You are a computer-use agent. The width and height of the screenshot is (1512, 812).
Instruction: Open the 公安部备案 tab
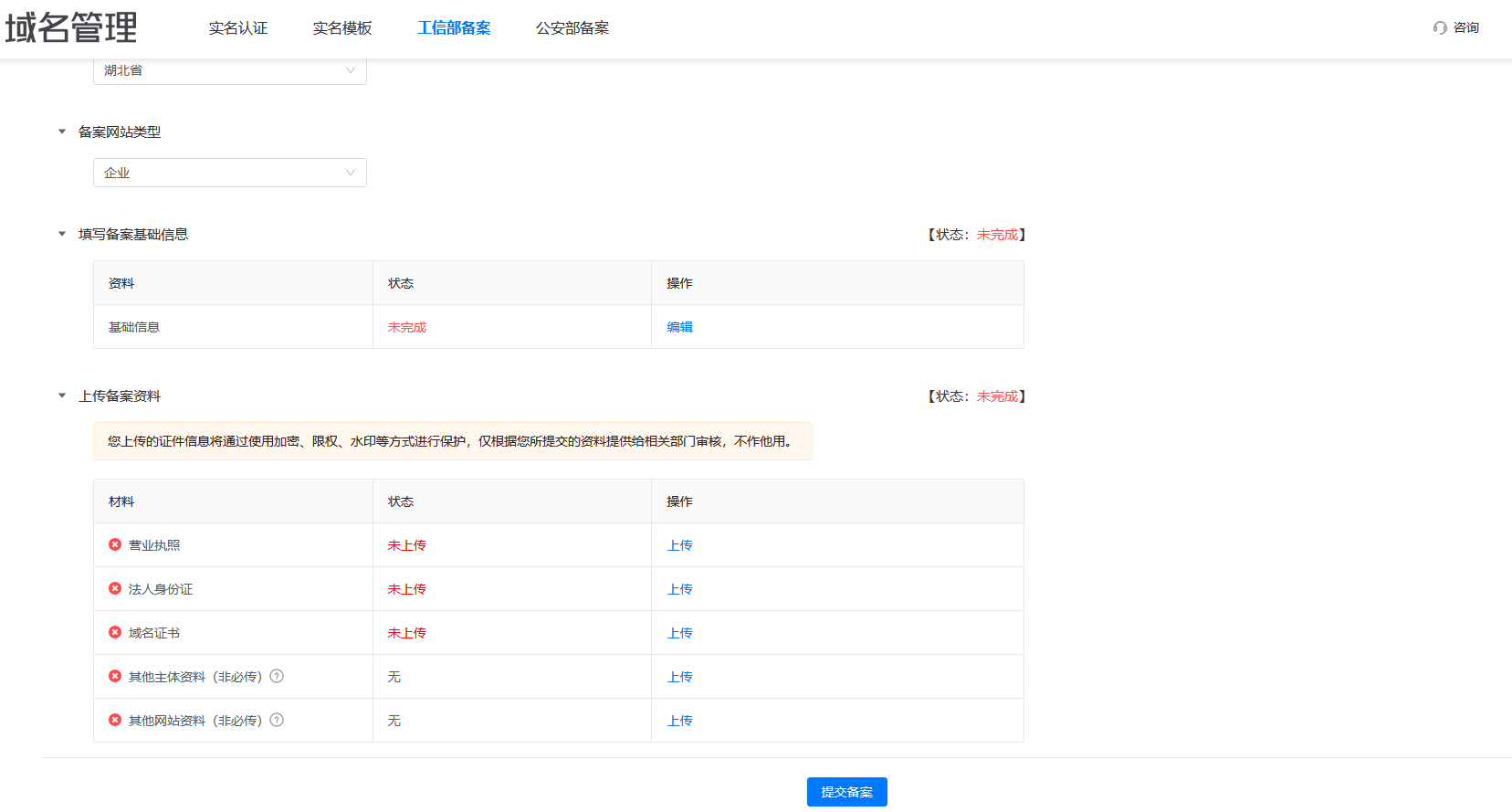pyautogui.click(x=572, y=28)
